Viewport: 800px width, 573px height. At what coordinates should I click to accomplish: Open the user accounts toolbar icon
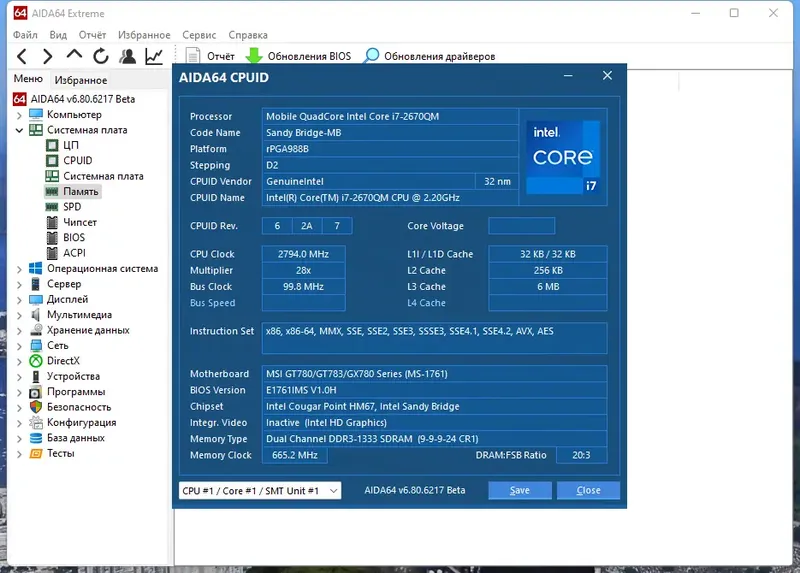(128, 56)
